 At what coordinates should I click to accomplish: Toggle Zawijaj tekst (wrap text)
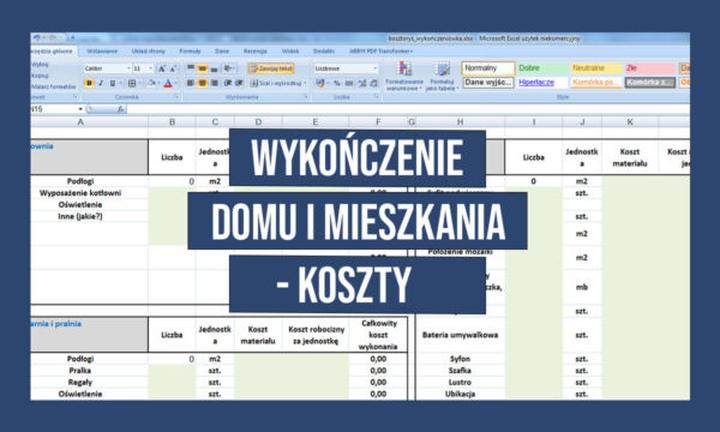(x=271, y=68)
